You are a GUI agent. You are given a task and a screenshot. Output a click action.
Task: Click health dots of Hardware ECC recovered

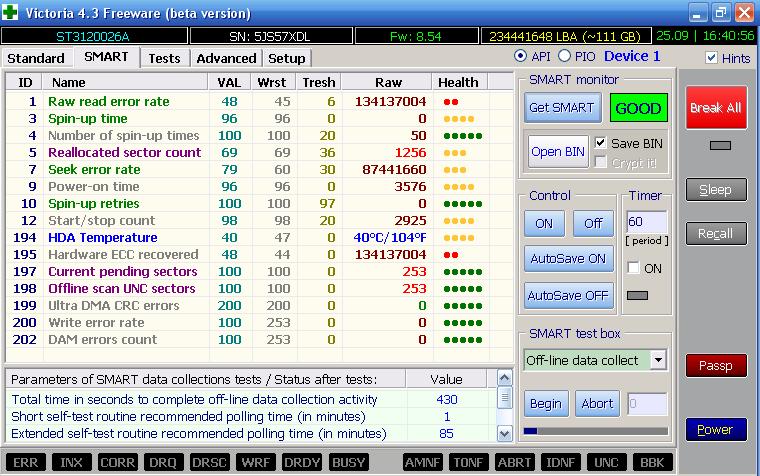coord(451,254)
